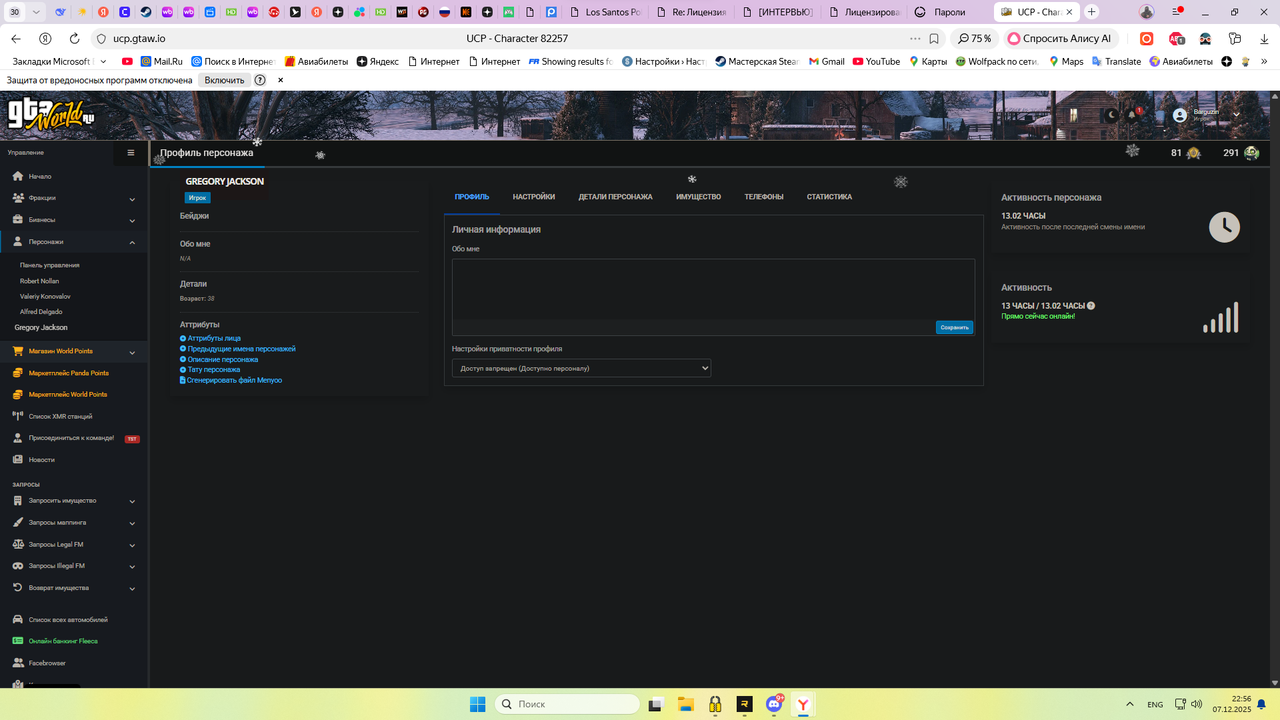Click the taskbar volume speaker icon
Viewport: 1280px width, 720px height.
pyautogui.click(x=1197, y=704)
